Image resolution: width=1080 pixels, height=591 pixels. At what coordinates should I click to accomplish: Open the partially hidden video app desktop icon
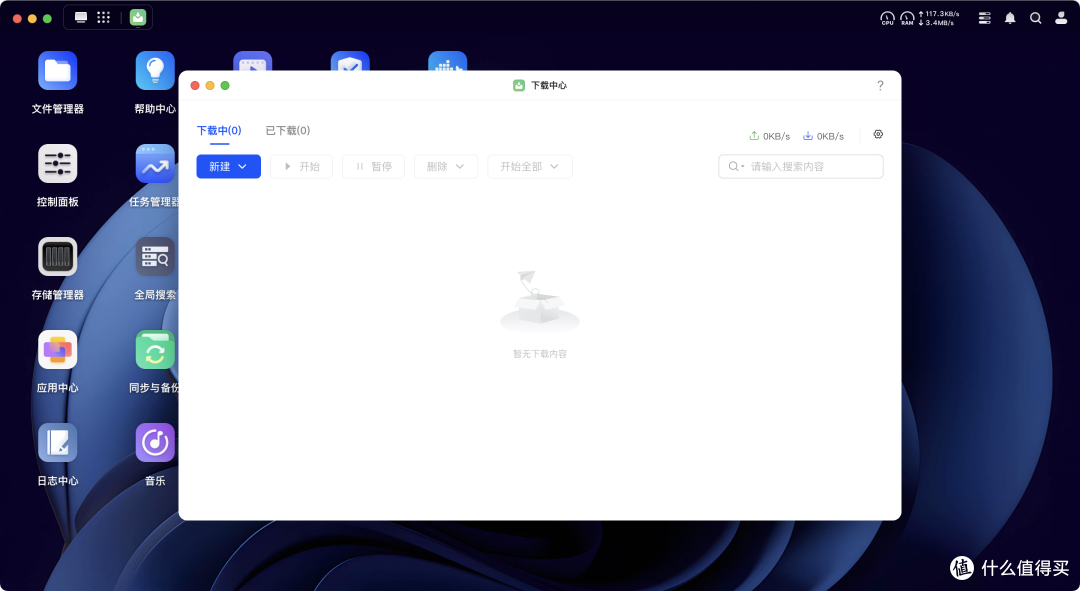coord(253,61)
